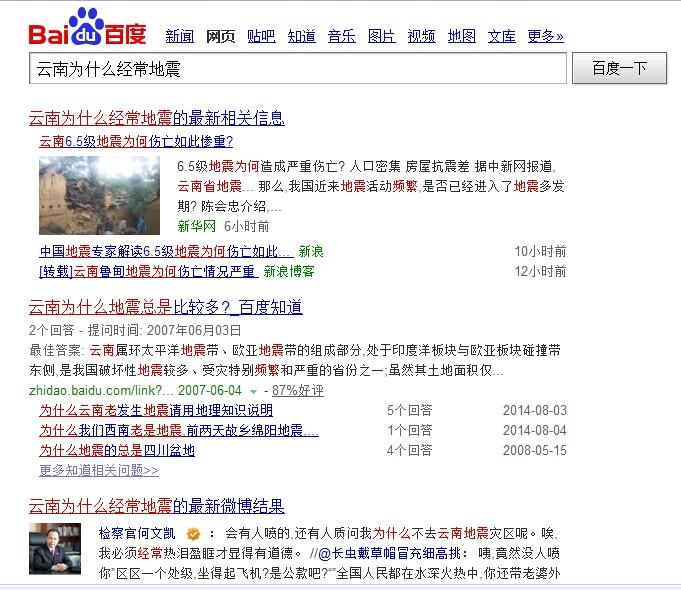The image size is (681, 590).
Task: Click the 2个回答 - 提问时间 line
Action: coord(135,330)
